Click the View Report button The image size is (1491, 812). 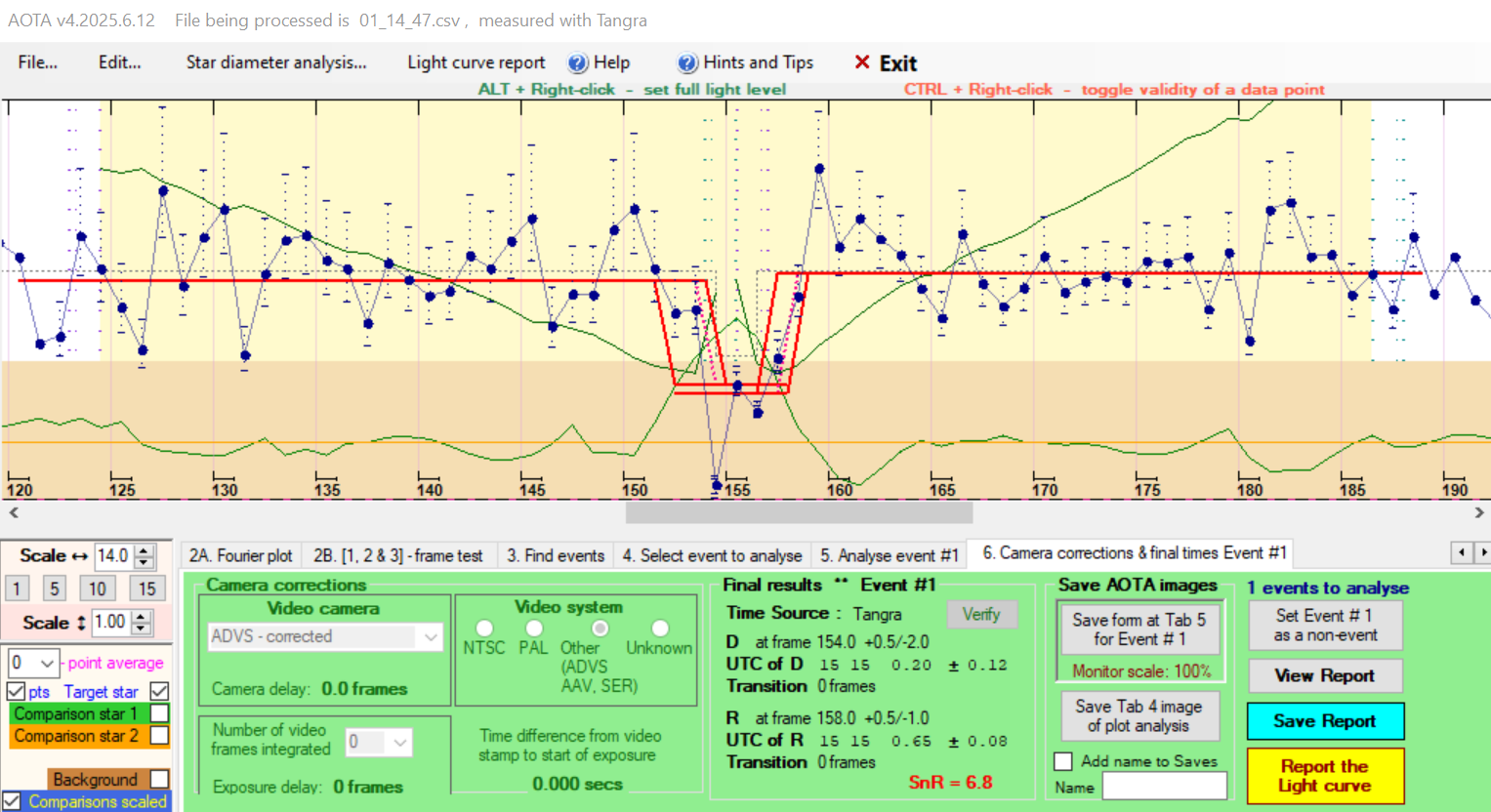click(1324, 675)
